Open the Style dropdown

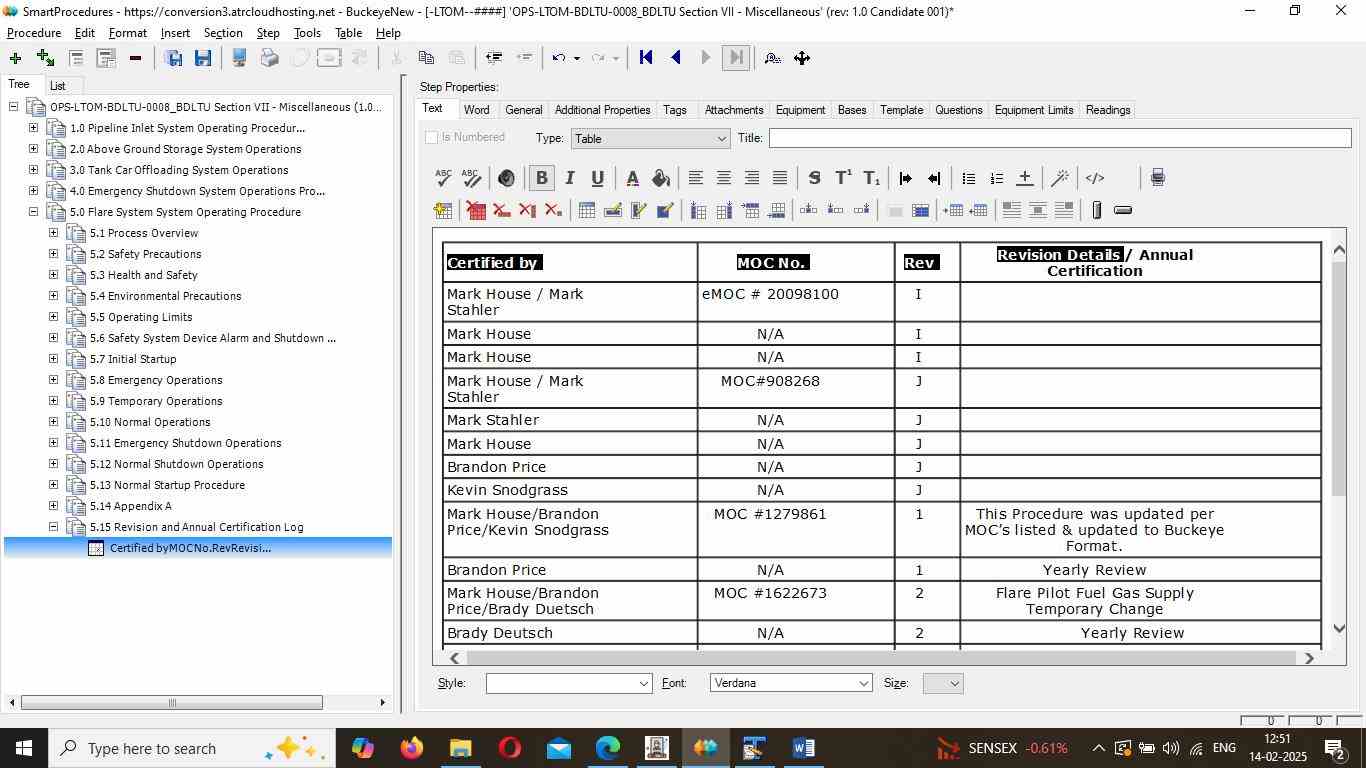click(x=569, y=683)
